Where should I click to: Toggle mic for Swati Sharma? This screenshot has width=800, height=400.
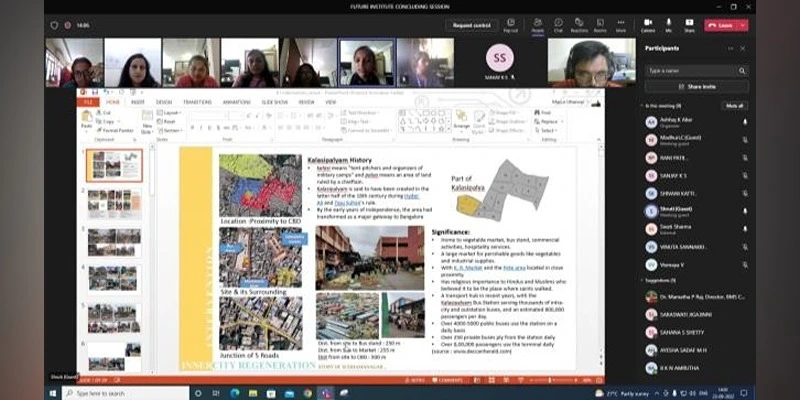point(745,229)
